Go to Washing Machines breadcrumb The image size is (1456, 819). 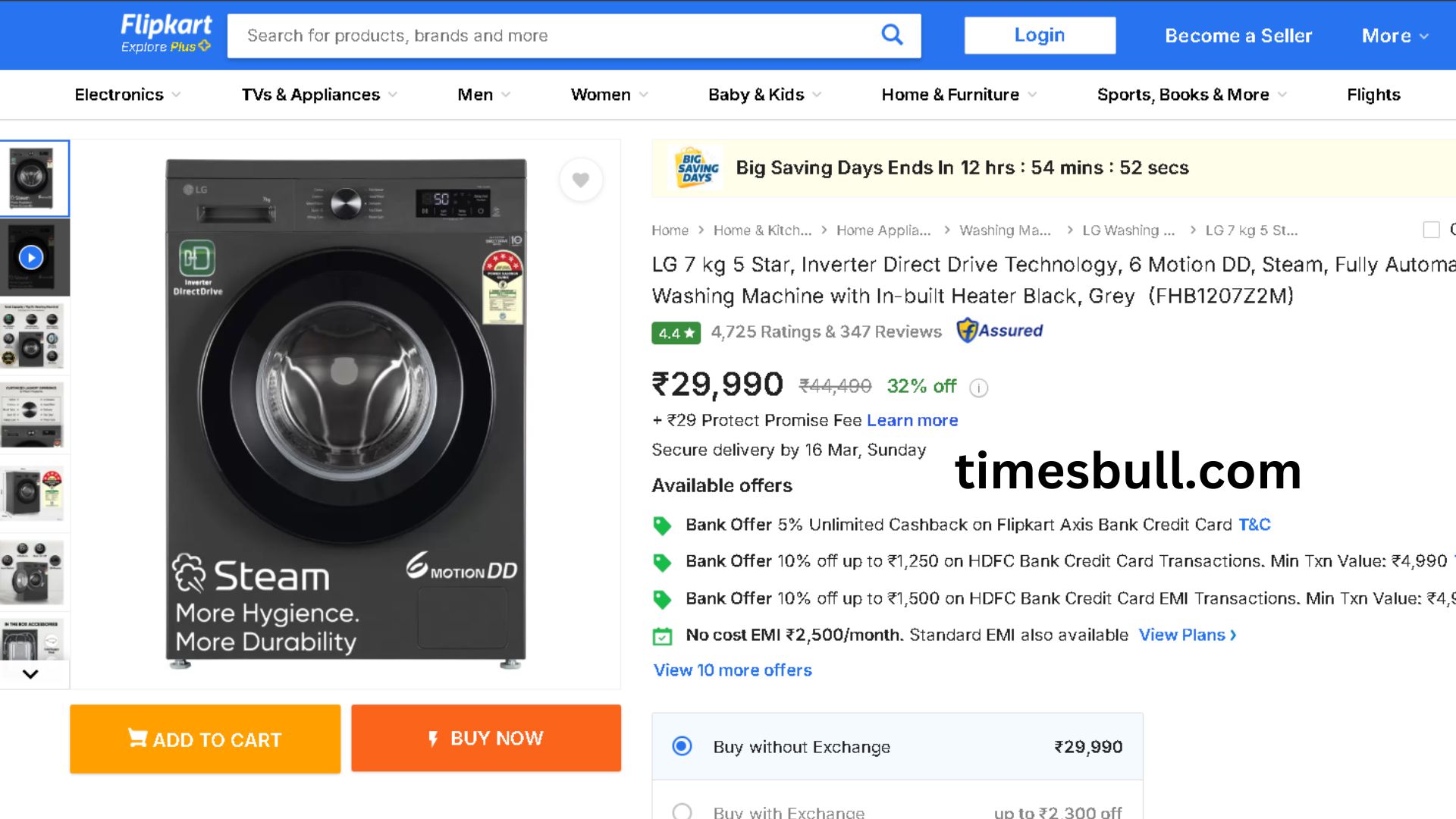1005,231
